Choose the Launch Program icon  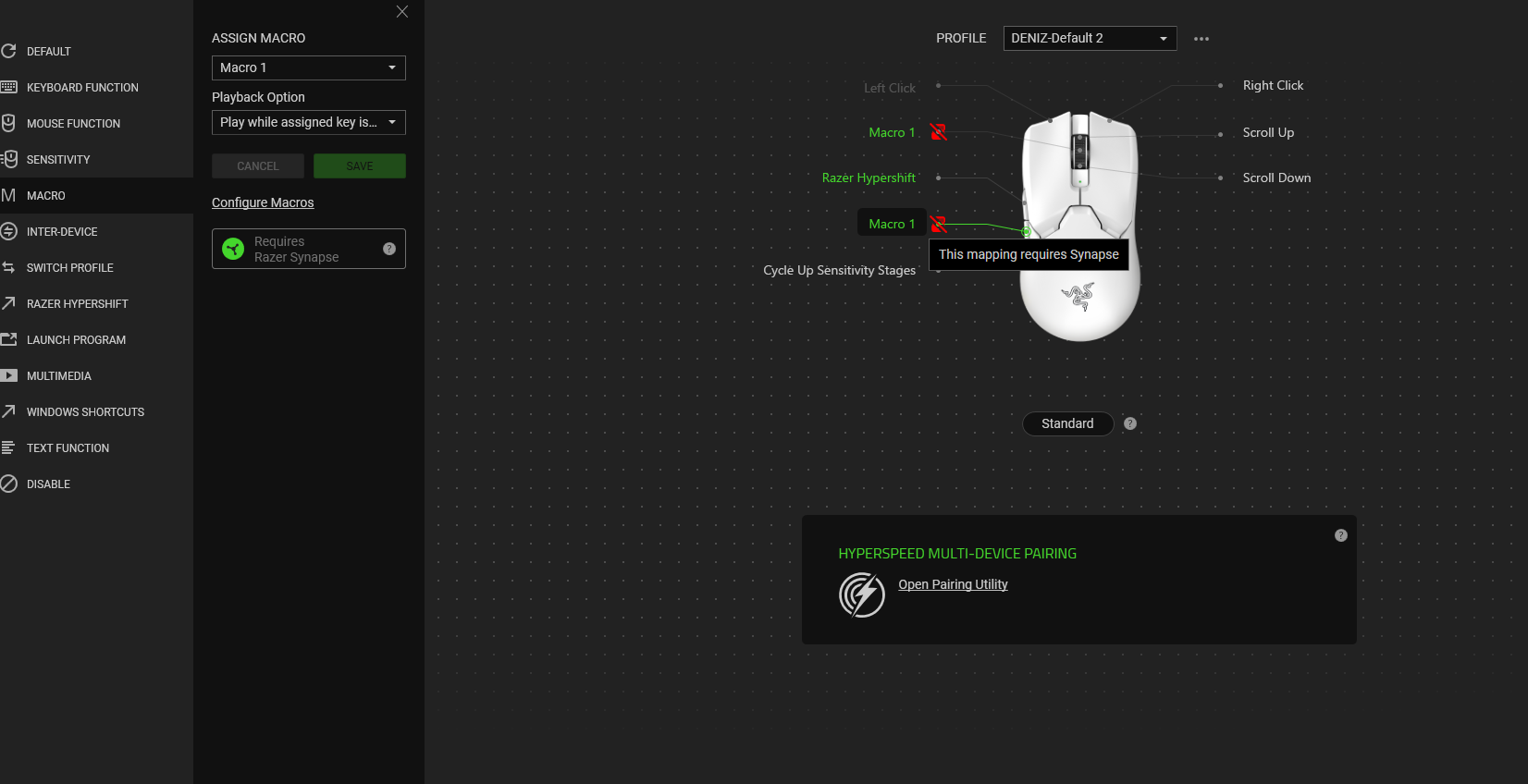click(x=9, y=339)
